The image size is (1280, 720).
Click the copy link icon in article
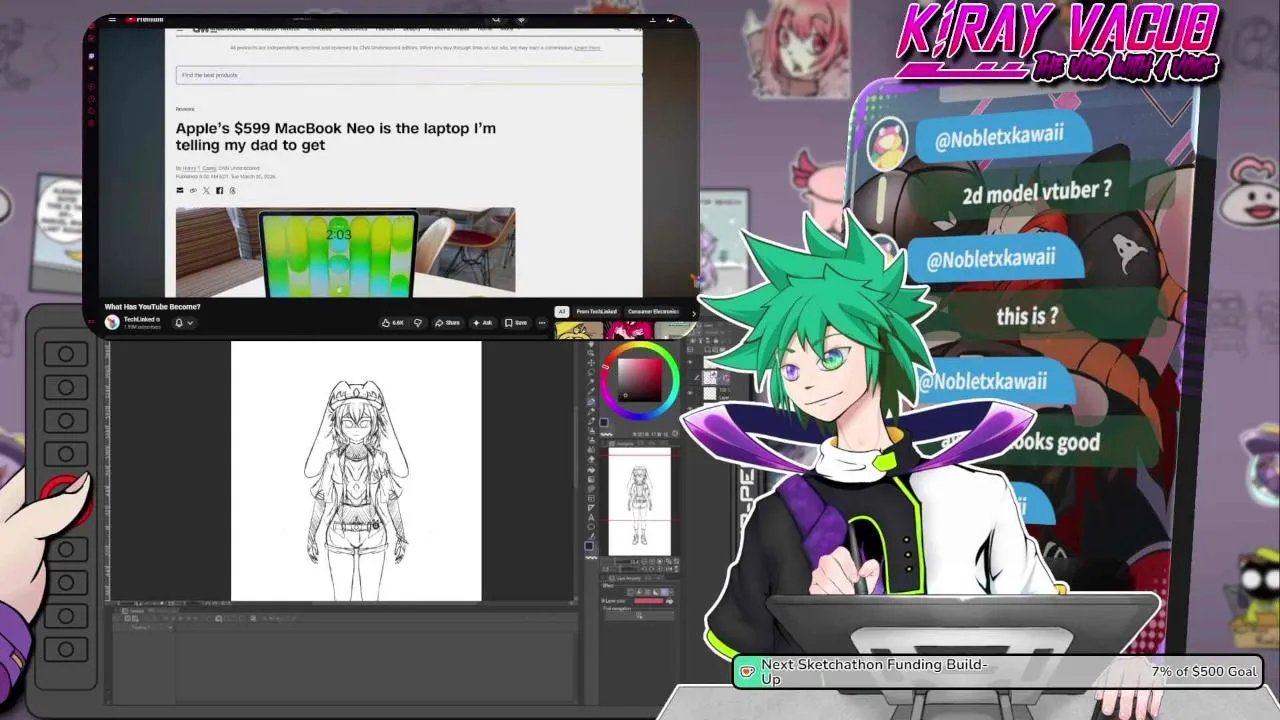[x=193, y=190]
